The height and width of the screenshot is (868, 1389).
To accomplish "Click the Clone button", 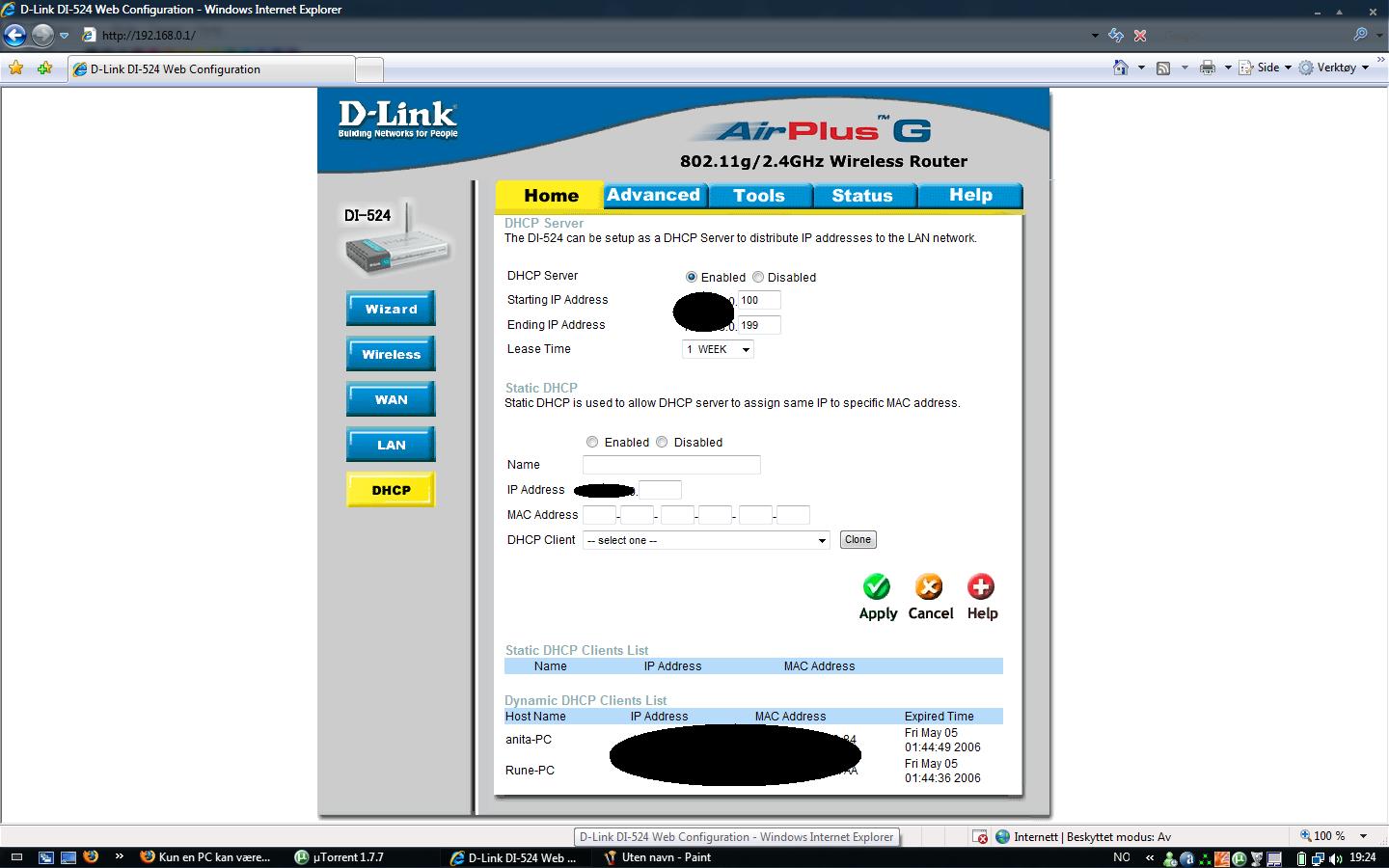I will point(858,540).
